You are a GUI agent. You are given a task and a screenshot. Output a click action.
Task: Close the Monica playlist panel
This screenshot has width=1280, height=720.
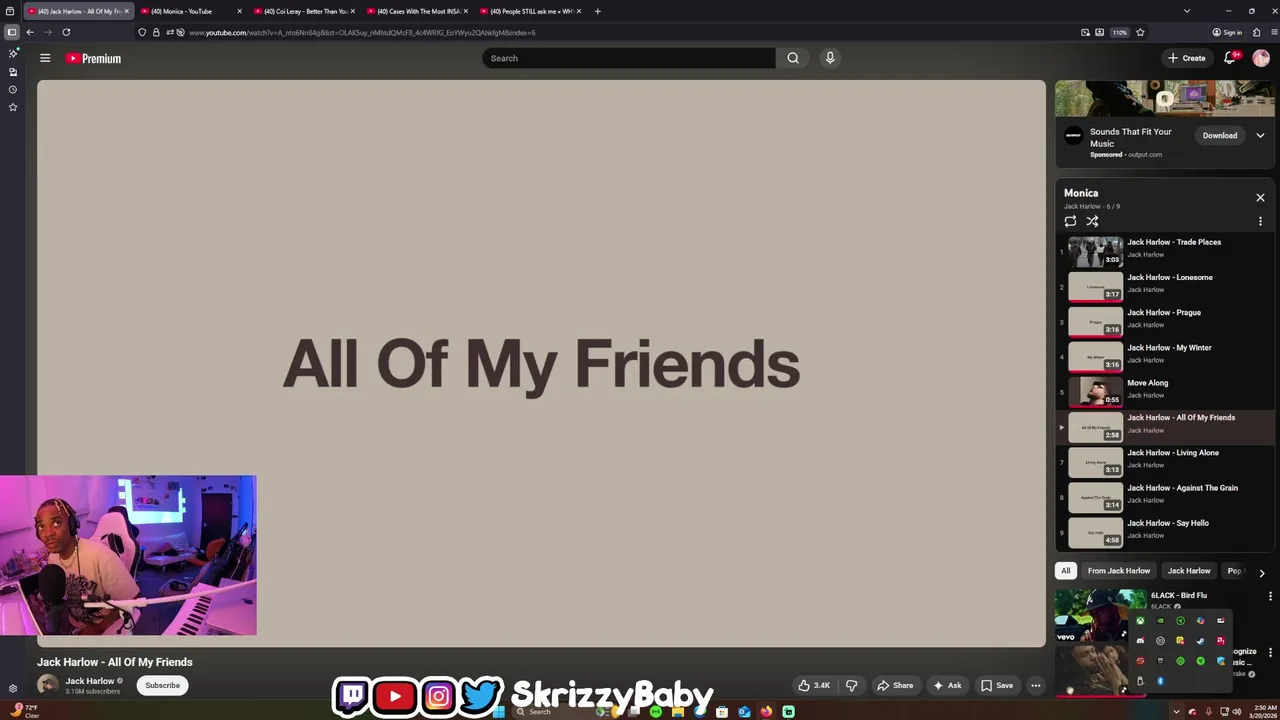click(1260, 198)
